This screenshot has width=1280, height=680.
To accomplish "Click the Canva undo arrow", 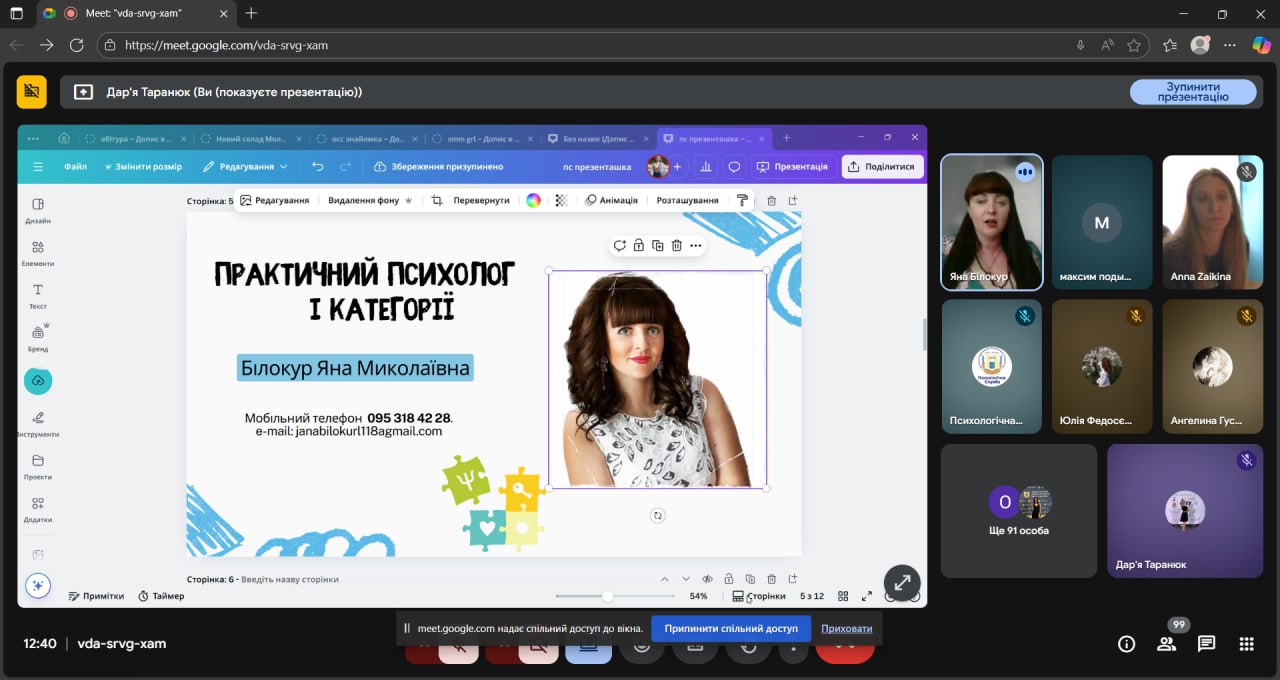I will (318, 167).
